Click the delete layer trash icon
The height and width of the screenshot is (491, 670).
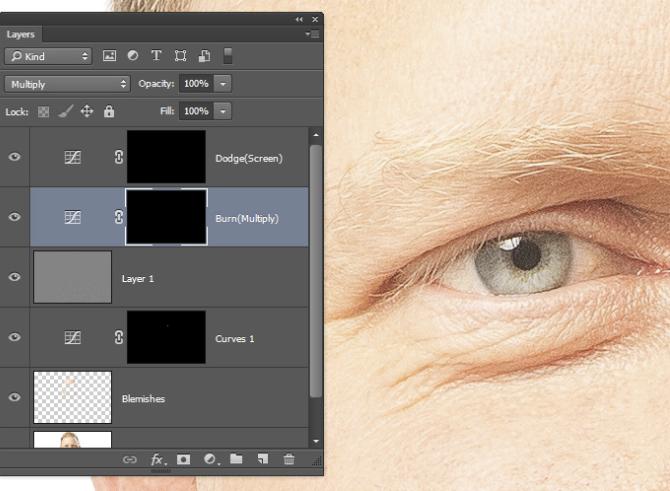[289, 460]
